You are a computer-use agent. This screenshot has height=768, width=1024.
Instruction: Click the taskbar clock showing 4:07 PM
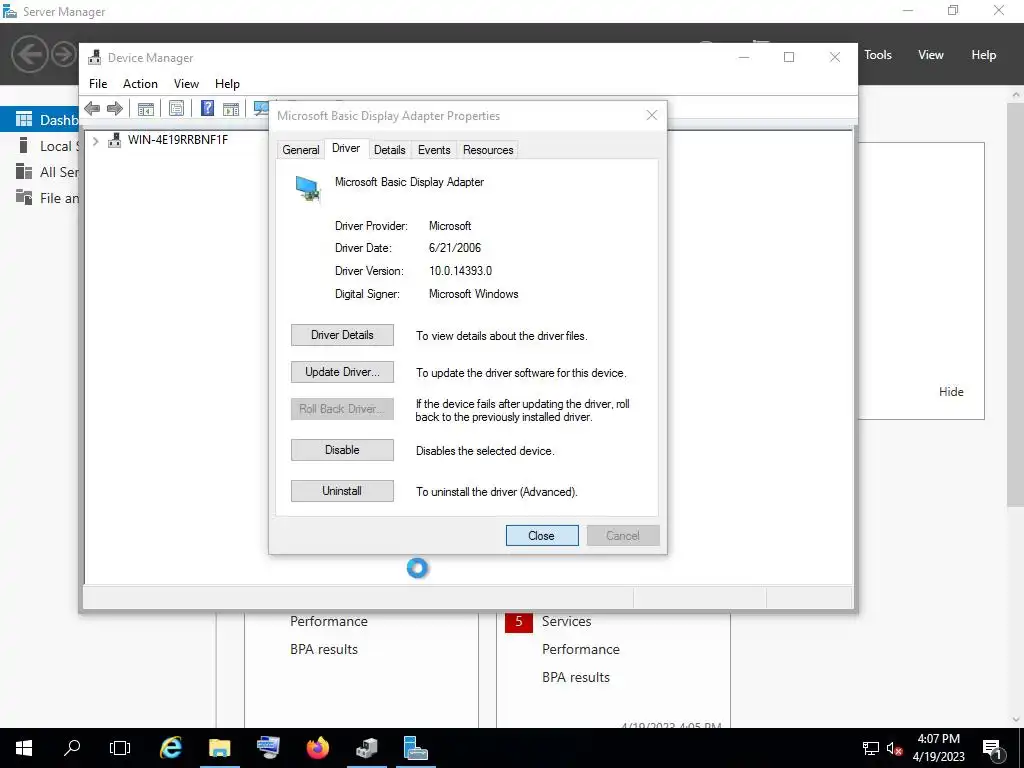point(938,748)
